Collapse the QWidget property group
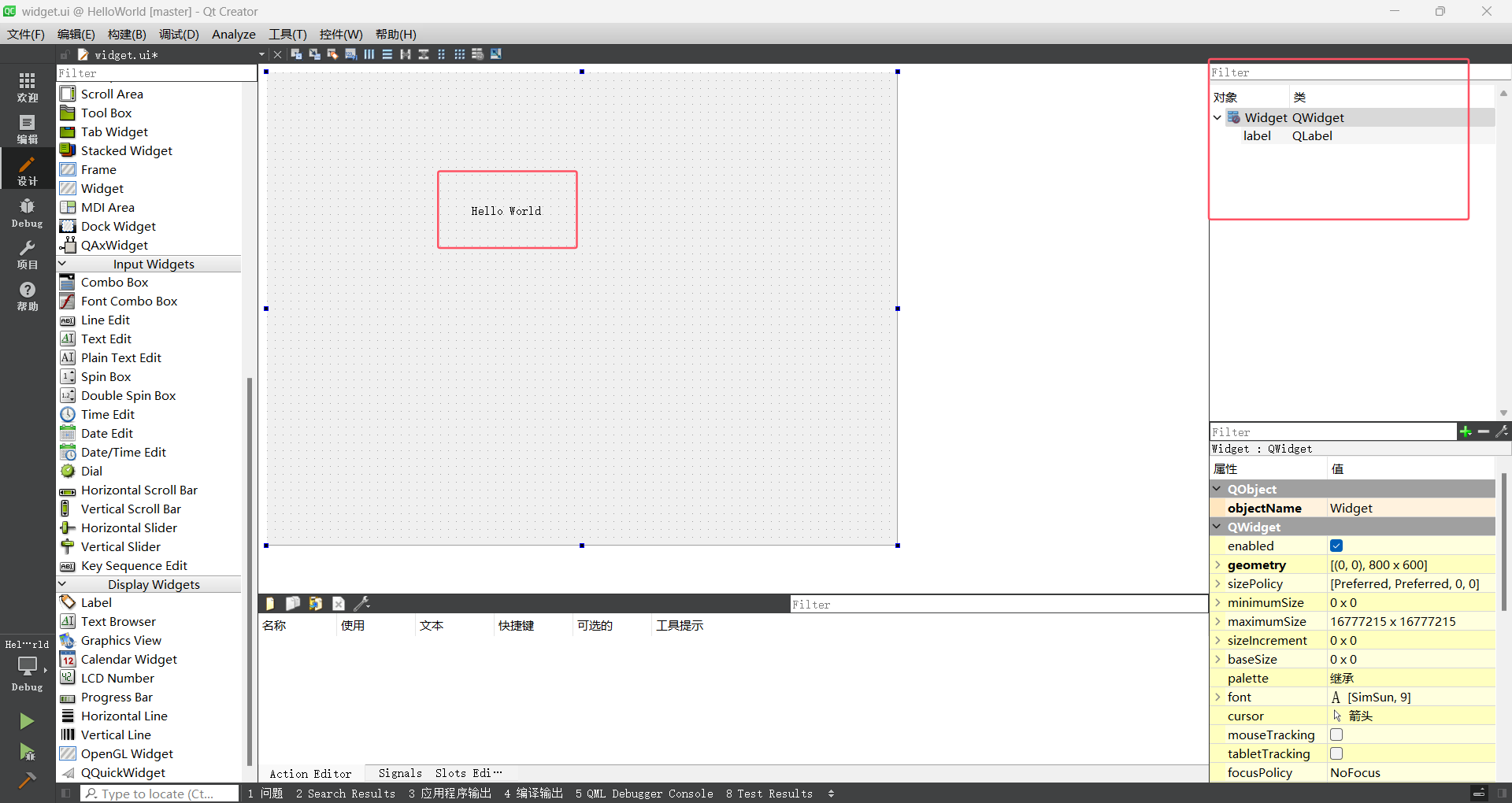 pyautogui.click(x=1217, y=527)
